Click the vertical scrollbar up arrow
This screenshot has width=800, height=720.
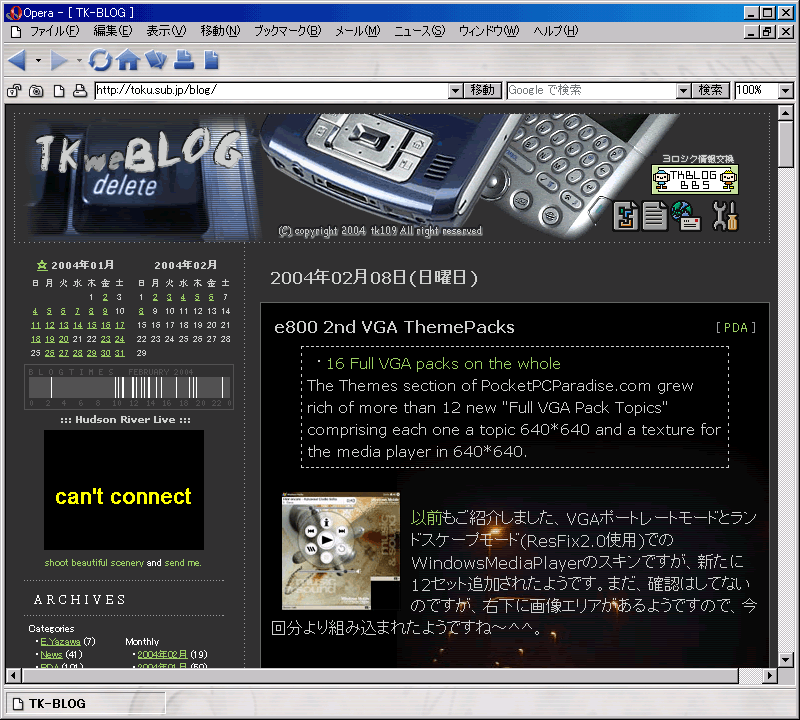[786, 113]
